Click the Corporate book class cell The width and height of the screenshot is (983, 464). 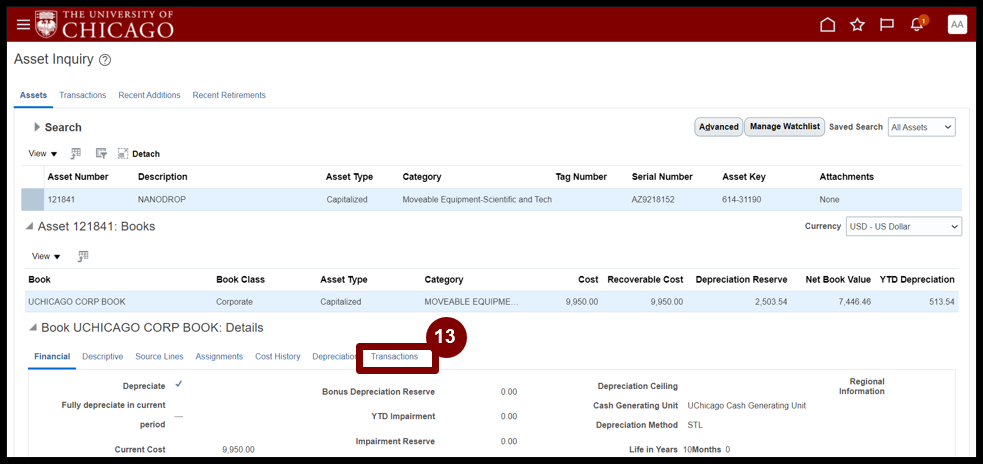pyautogui.click(x=234, y=302)
